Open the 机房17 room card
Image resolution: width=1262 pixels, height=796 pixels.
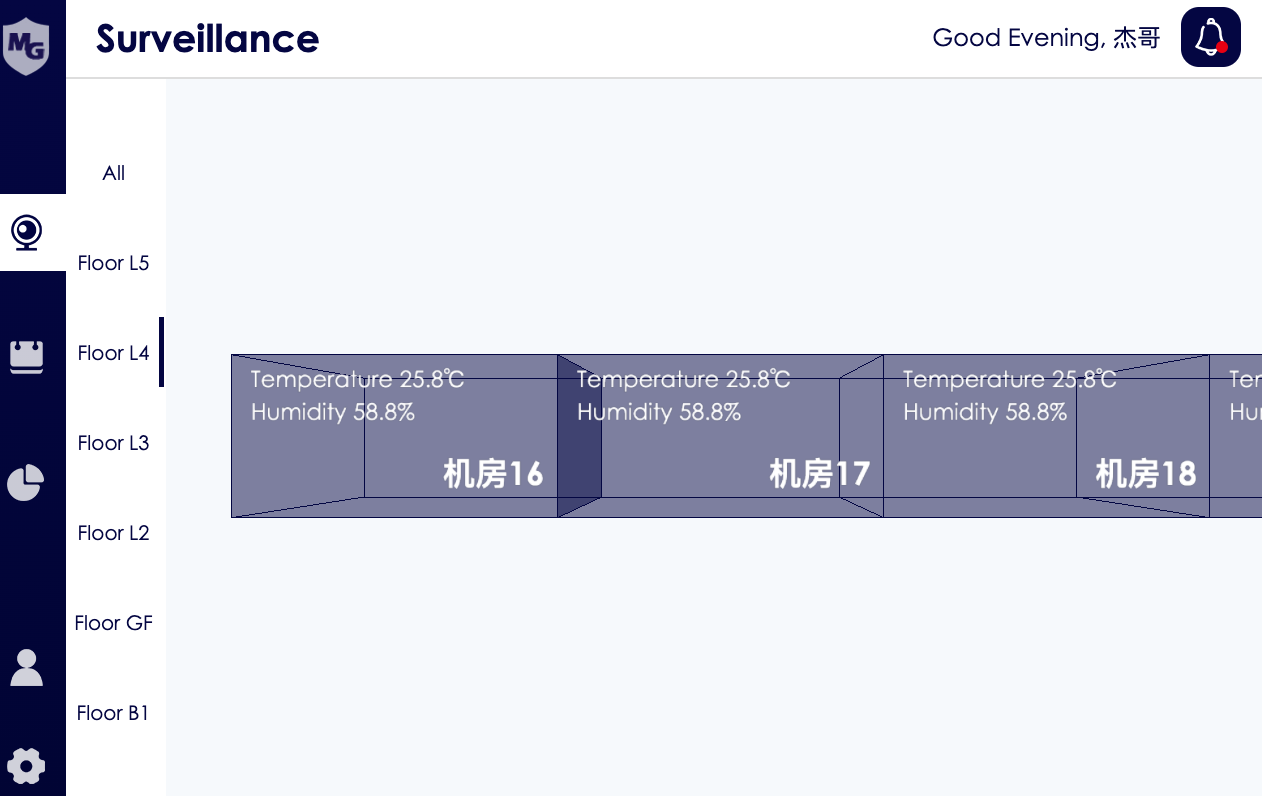pos(720,436)
